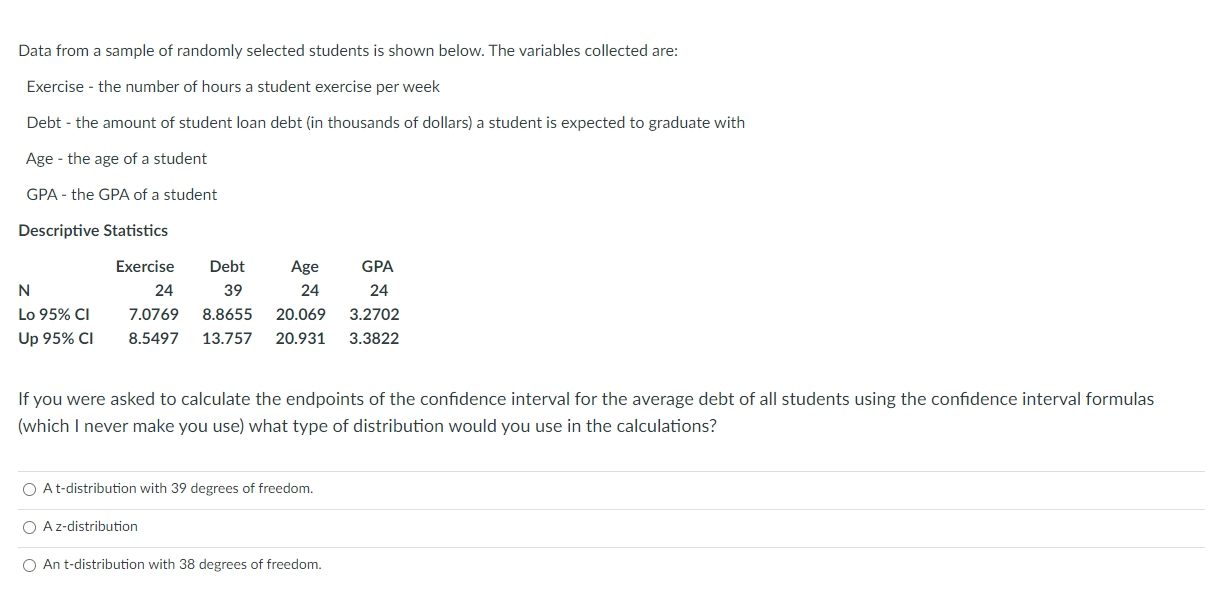
Task: Click the Age column header
Action: pos(304,266)
